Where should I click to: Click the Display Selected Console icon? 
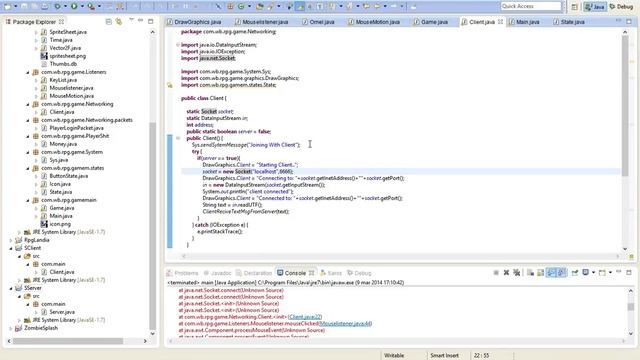585,272
